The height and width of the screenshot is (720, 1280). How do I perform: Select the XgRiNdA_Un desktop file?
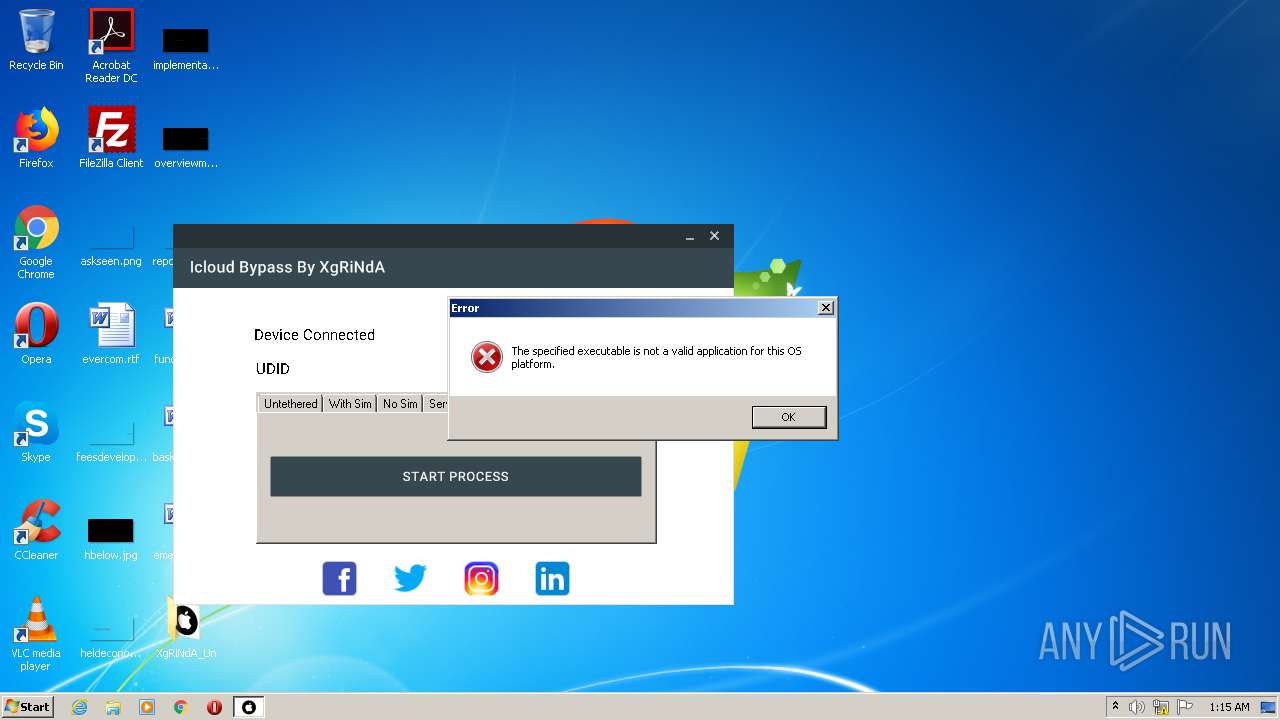click(x=186, y=628)
